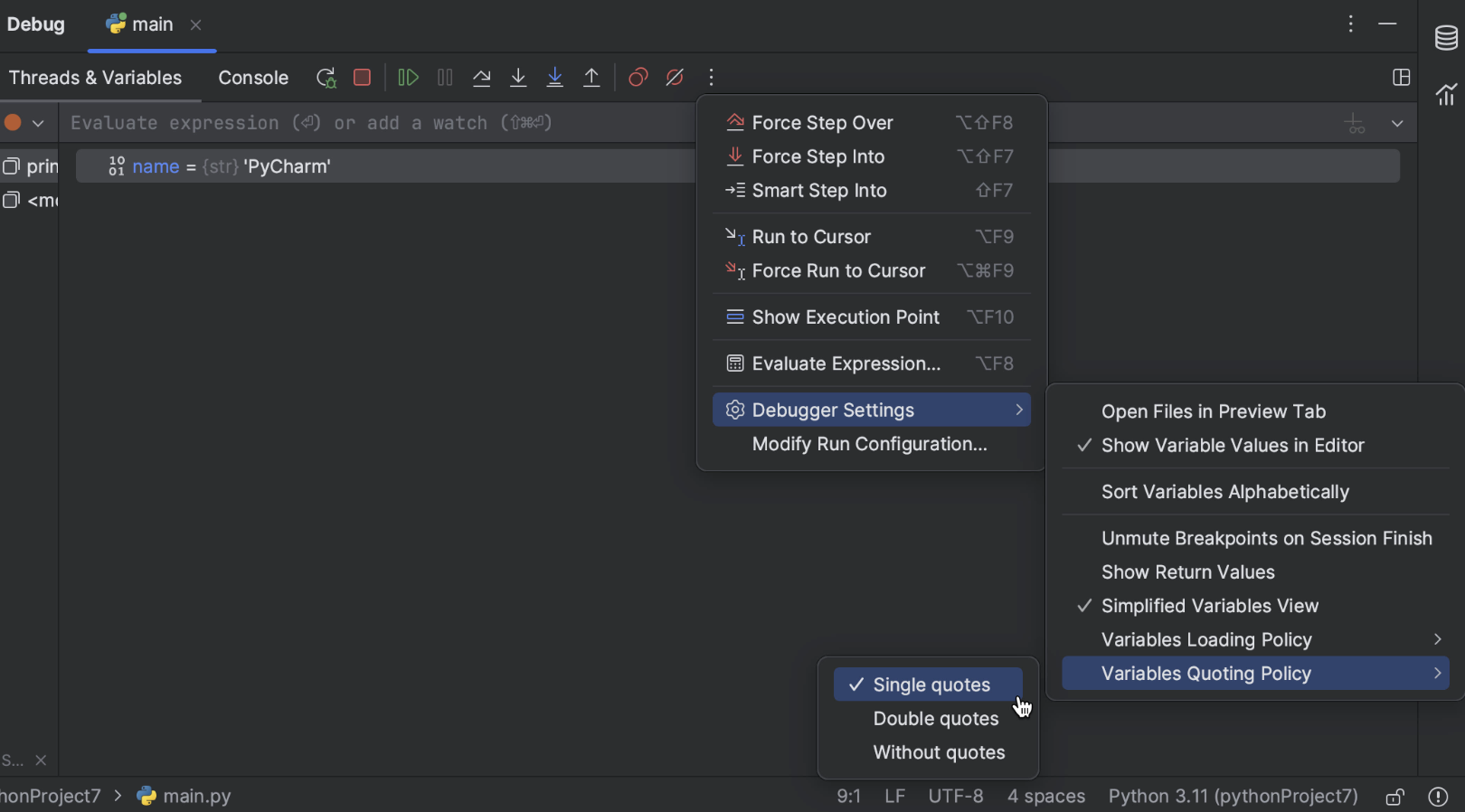Viewport: 1465px width, 812px height.
Task: Click the Step Over icon
Action: click(481, 78)
